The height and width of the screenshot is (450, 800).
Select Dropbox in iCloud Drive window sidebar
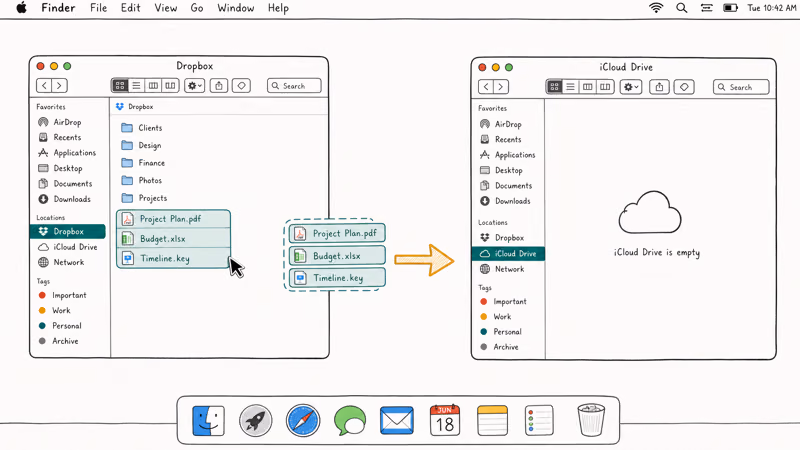502,238
